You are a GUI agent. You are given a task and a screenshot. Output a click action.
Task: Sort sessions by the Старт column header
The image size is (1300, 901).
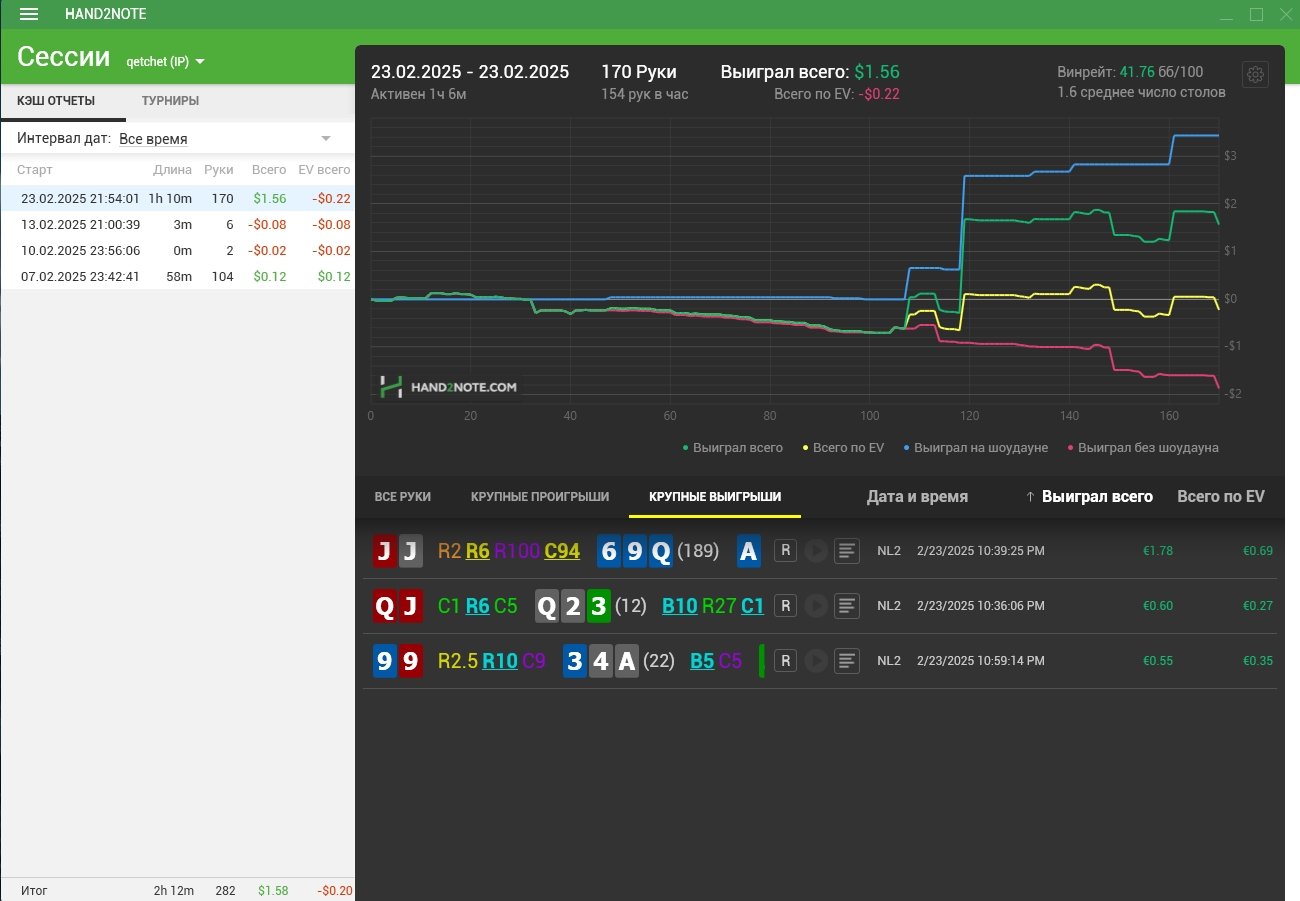click(x=35, y=170)
